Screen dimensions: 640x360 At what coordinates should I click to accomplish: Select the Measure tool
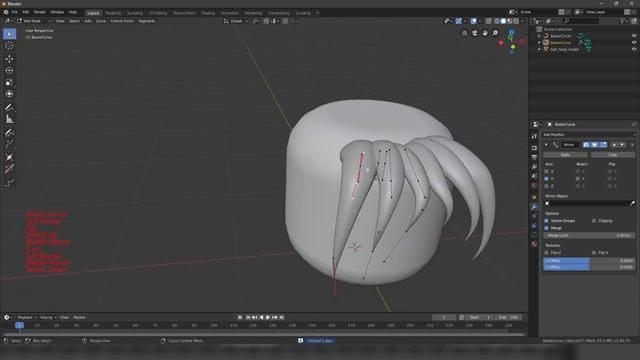[x=9, y=119]
